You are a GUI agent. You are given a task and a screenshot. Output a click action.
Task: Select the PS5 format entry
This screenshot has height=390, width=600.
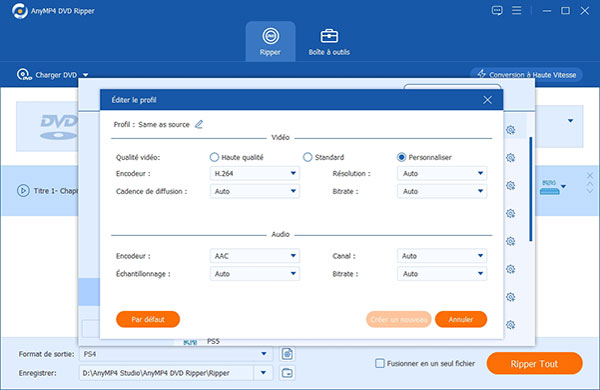click(x=213, y=341)
